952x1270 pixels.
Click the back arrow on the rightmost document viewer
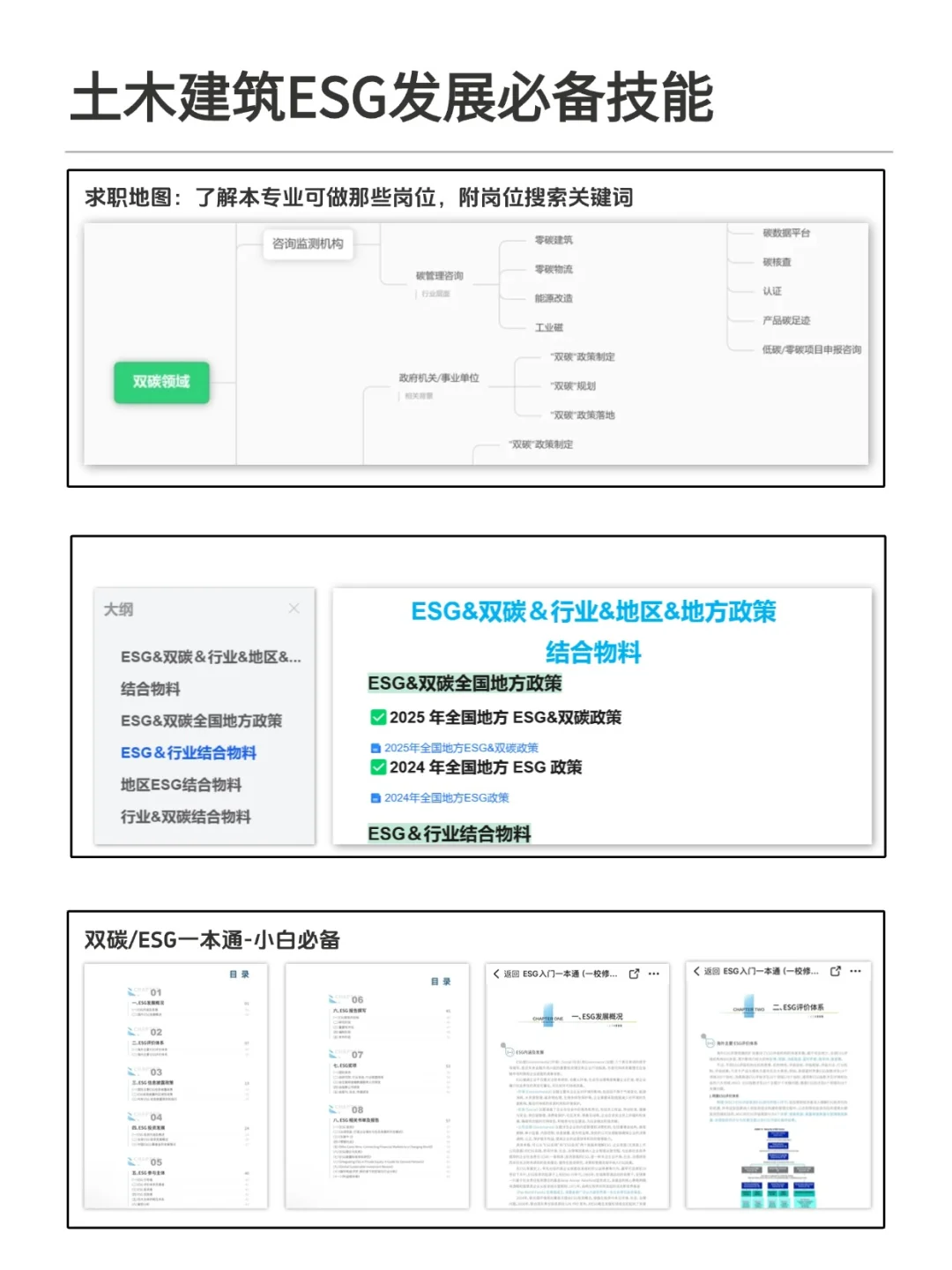[695, 973]
